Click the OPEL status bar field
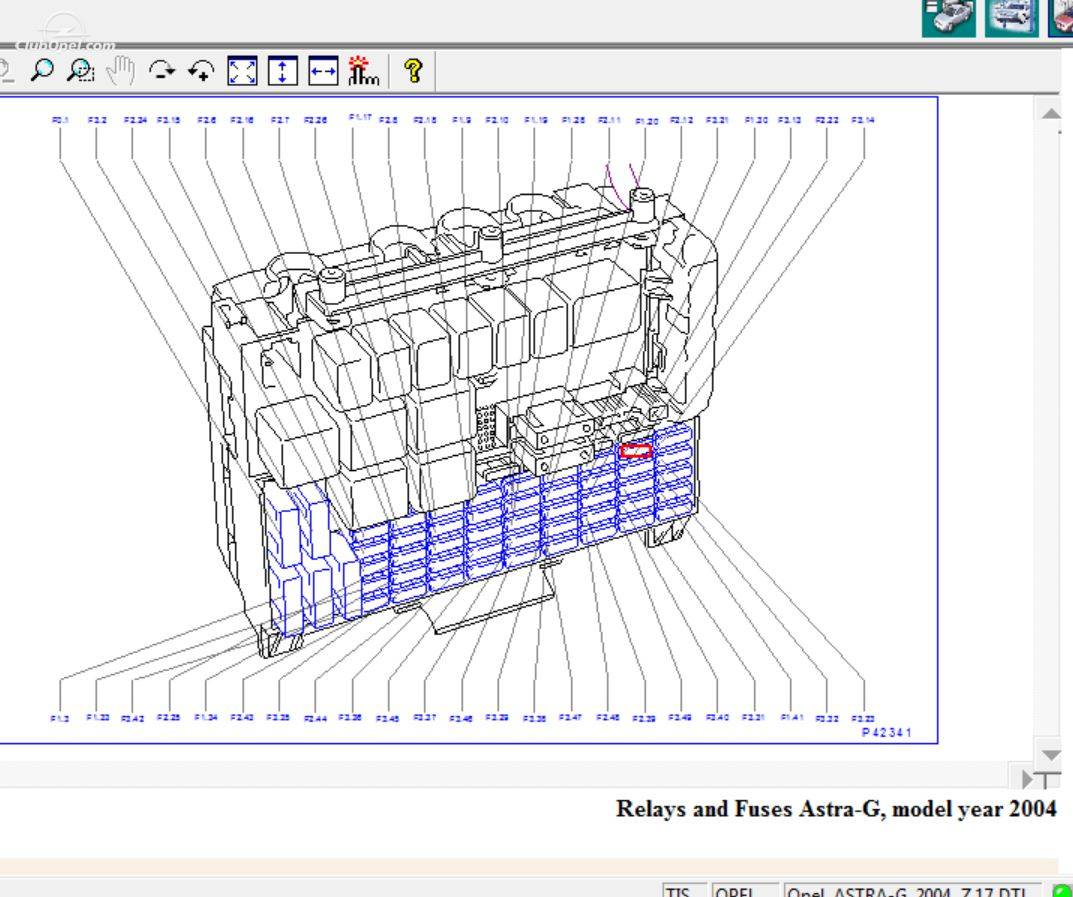 (x=745, y=890)
